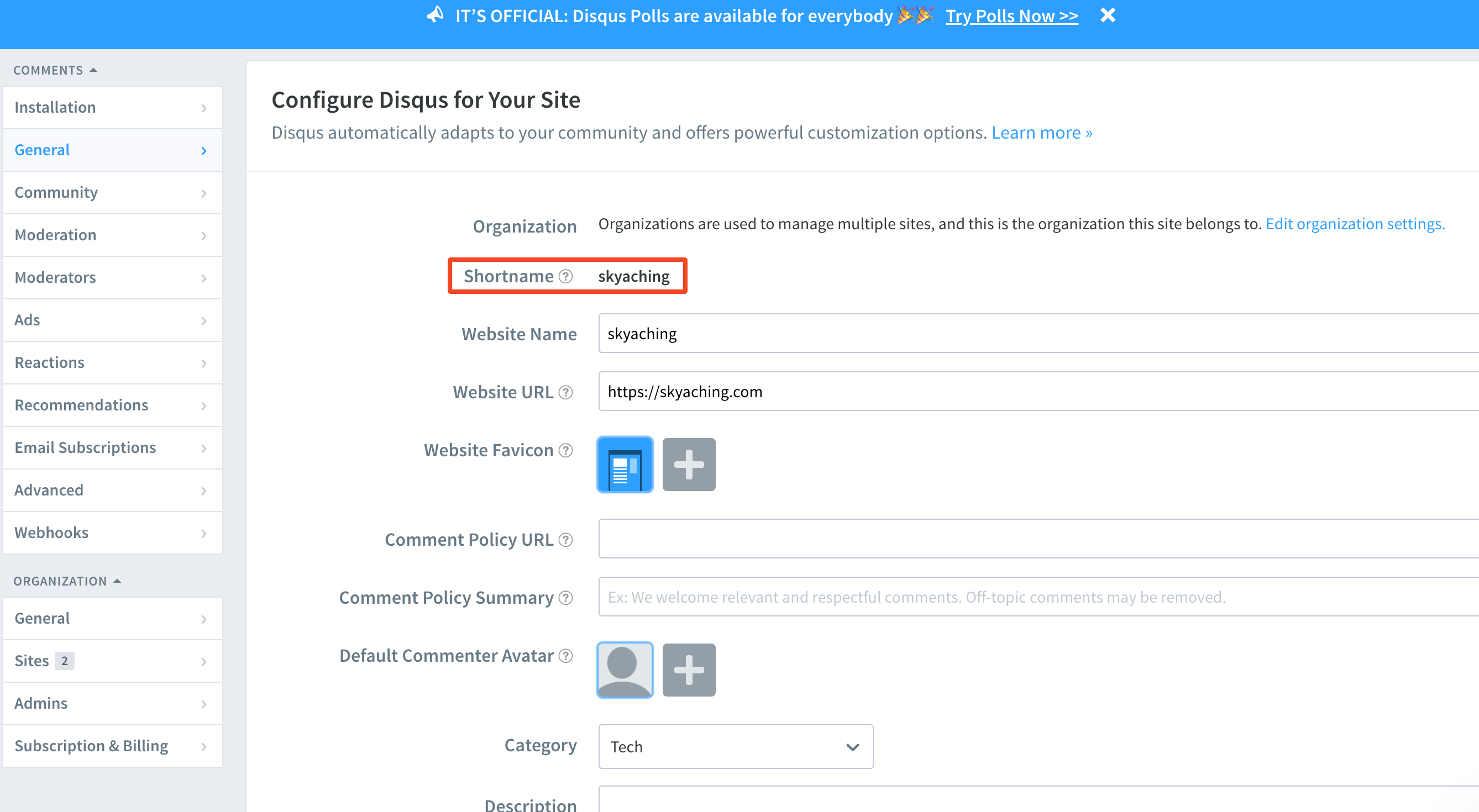Click the Comment Policy Summary help icon
This screenshot has width=1479, height=812.
pyautogui.click(x=565, y=598)
